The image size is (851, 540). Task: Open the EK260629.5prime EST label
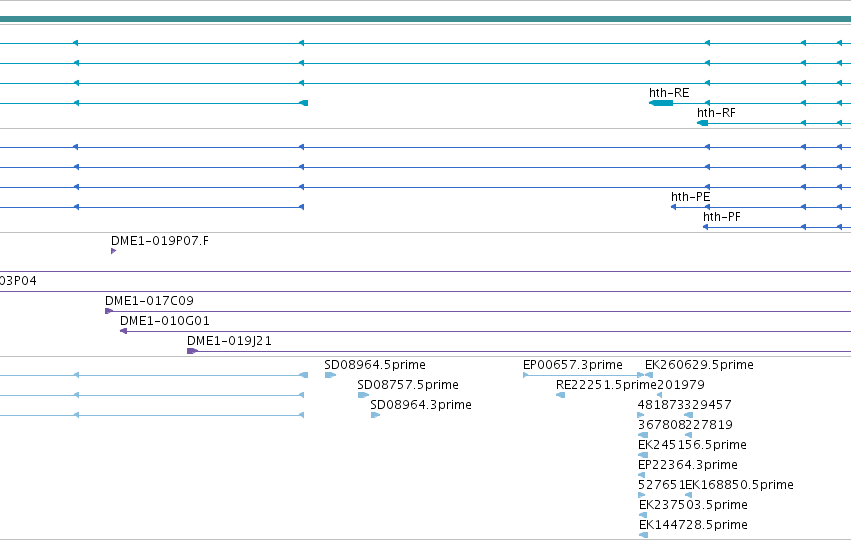click(699, 365)
